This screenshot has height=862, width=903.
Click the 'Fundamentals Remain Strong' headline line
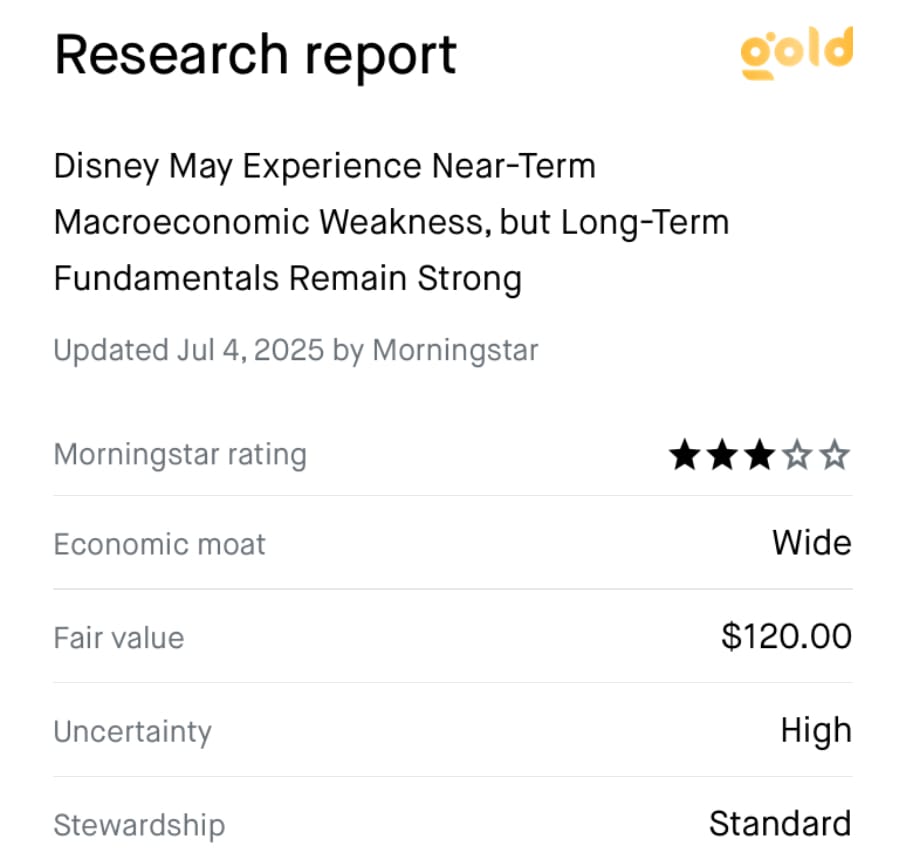[288, 279]
